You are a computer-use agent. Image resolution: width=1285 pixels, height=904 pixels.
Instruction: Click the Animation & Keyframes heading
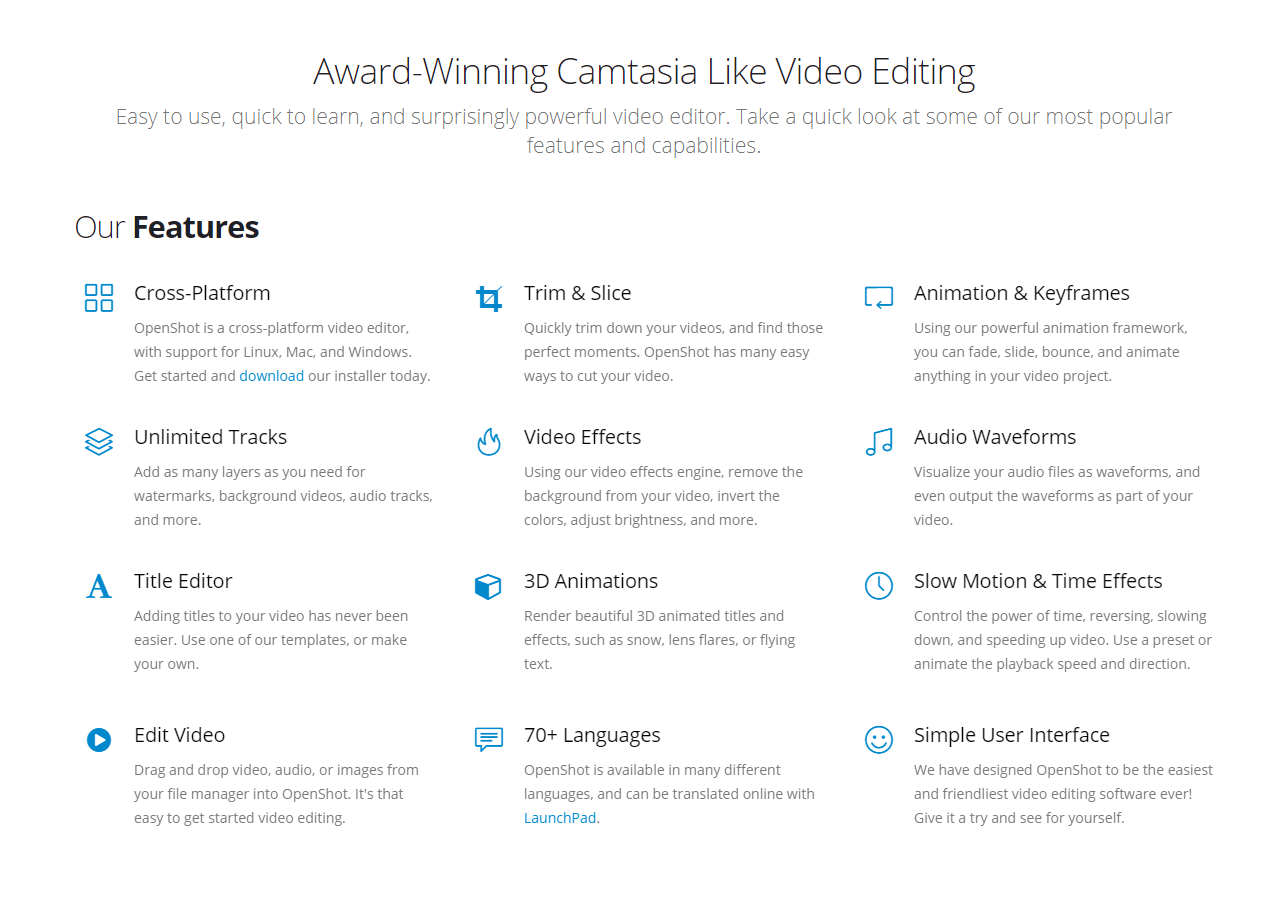pyautogui.click(x=1022, y=293)
